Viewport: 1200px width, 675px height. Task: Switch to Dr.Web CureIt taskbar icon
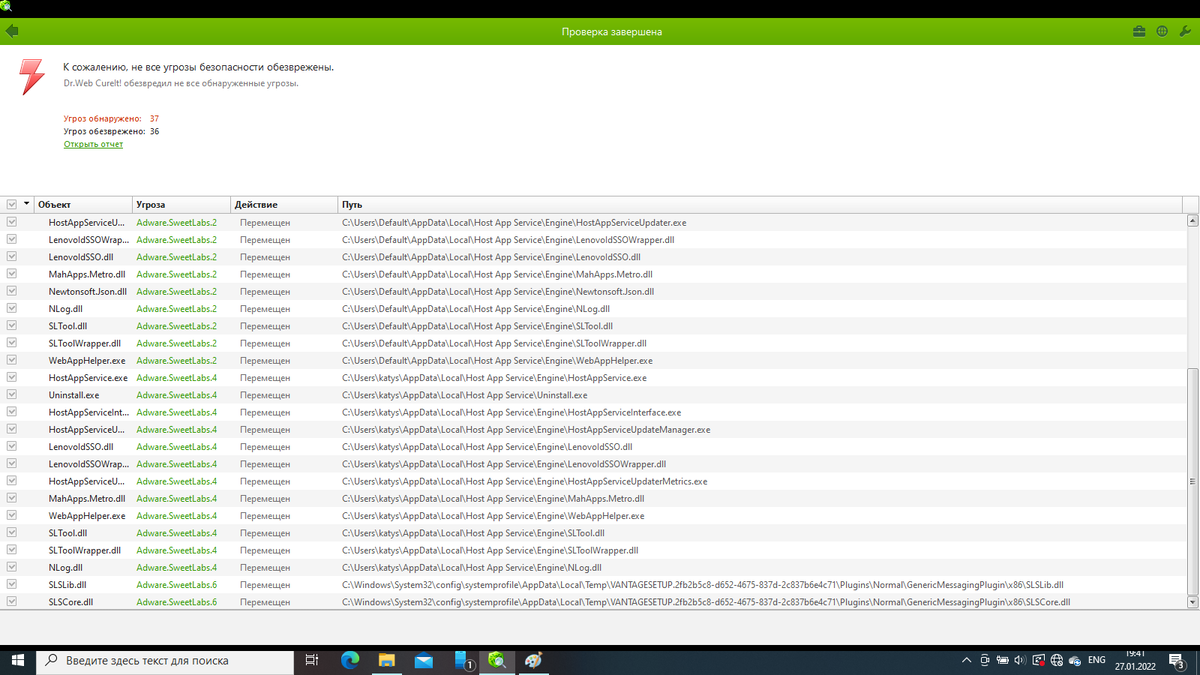coord(497,660)
